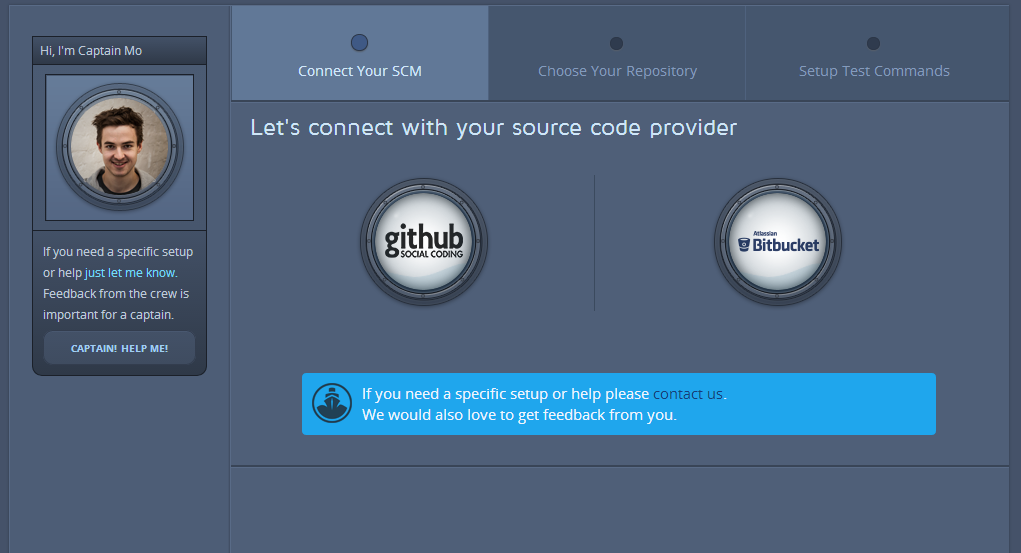Click the step dot above Setup Test Commands
Image resolution: width=1021 pixels, height=553 pixels.
click(873, 44)
